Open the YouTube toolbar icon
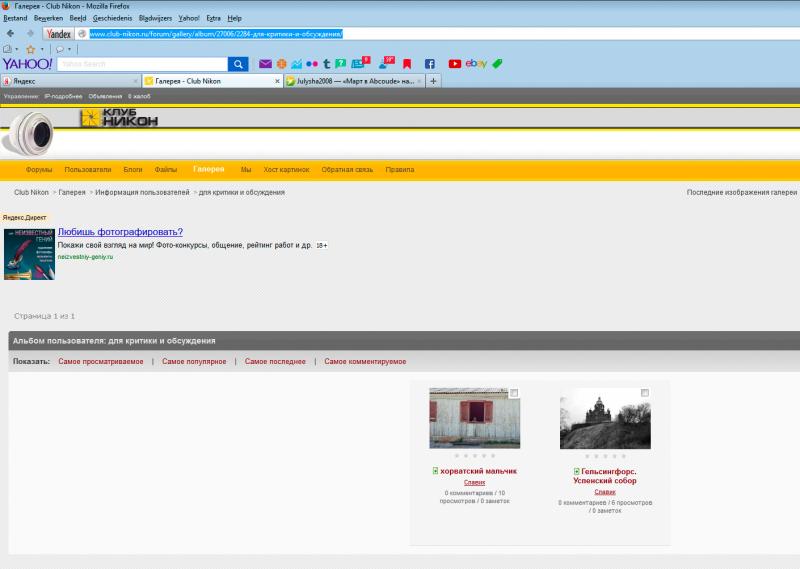The height and width of the screenshot is (569, 800). 455,64
